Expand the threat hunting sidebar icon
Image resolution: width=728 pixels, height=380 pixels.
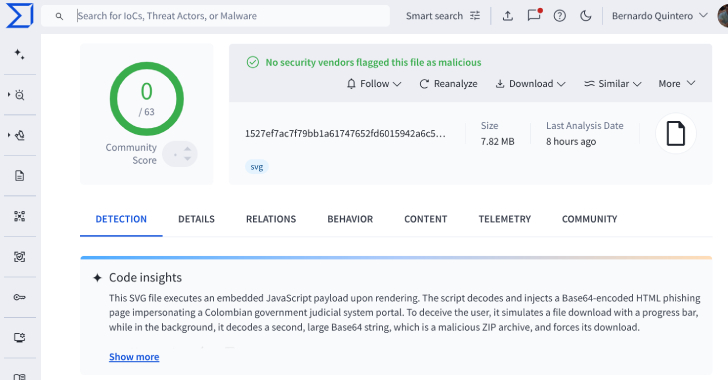[19, 95]
